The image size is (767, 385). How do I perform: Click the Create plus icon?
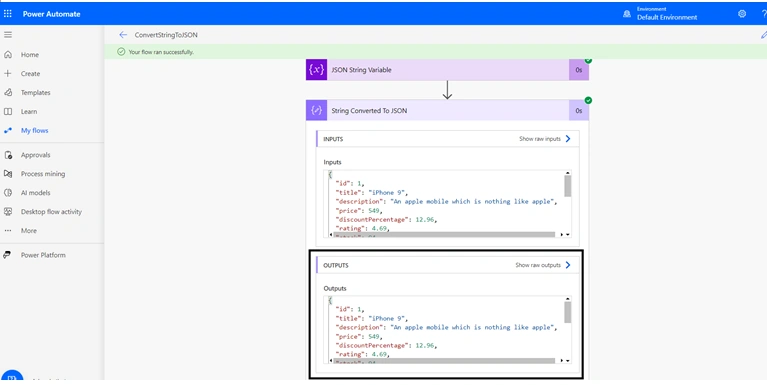8,73
